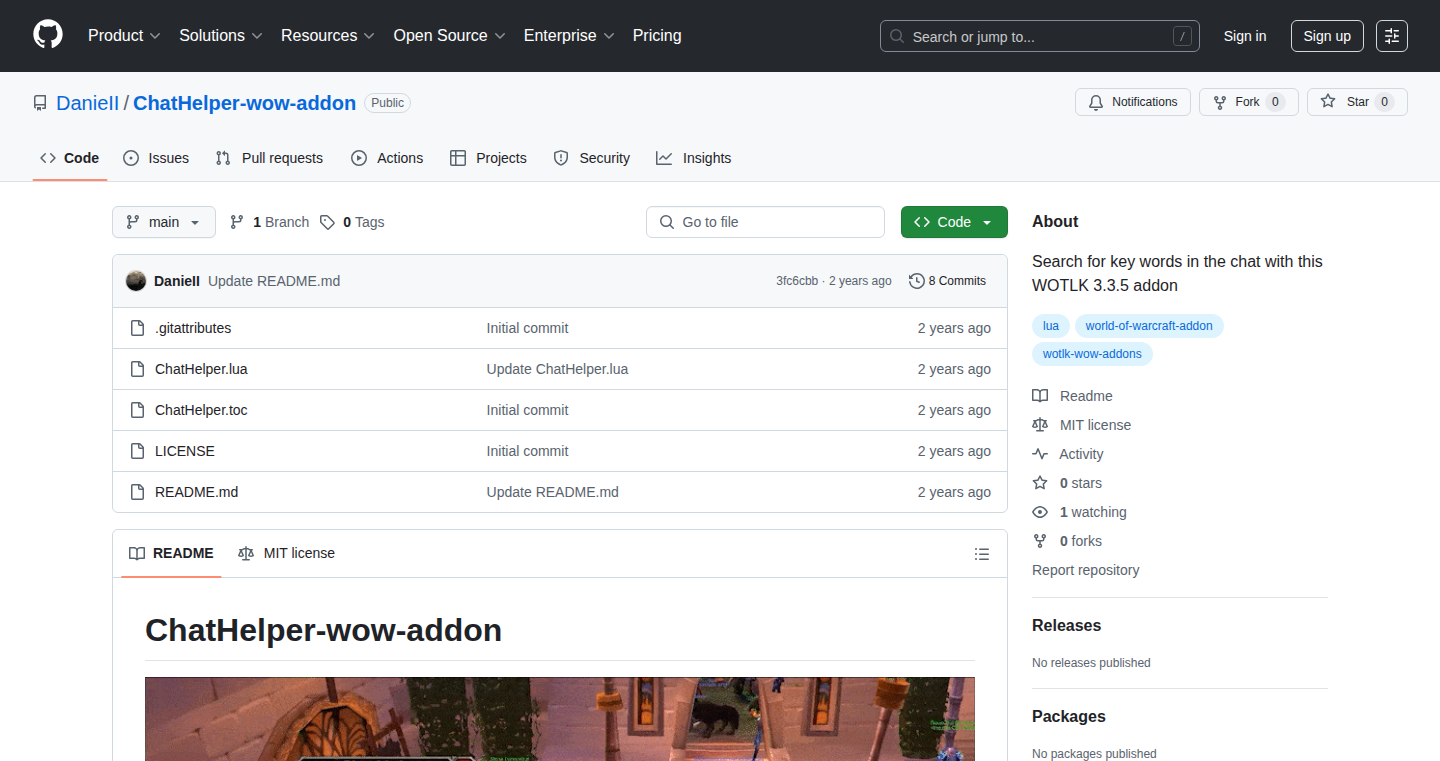Open the .gitattributes file
This screenshot has height=761, width=1440.
[x=193, y=328]
